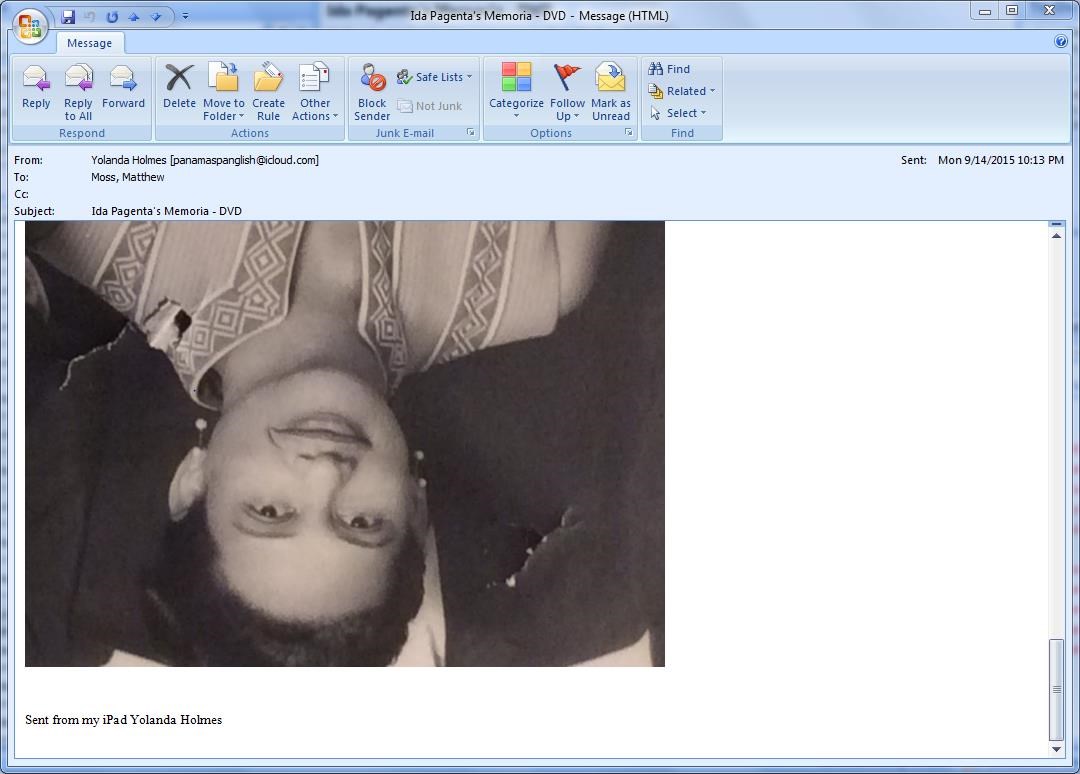Click the scroll up arrow in message body
Image resolution: width=1080 pixels, height=774 pixels.
[1056, 235]
